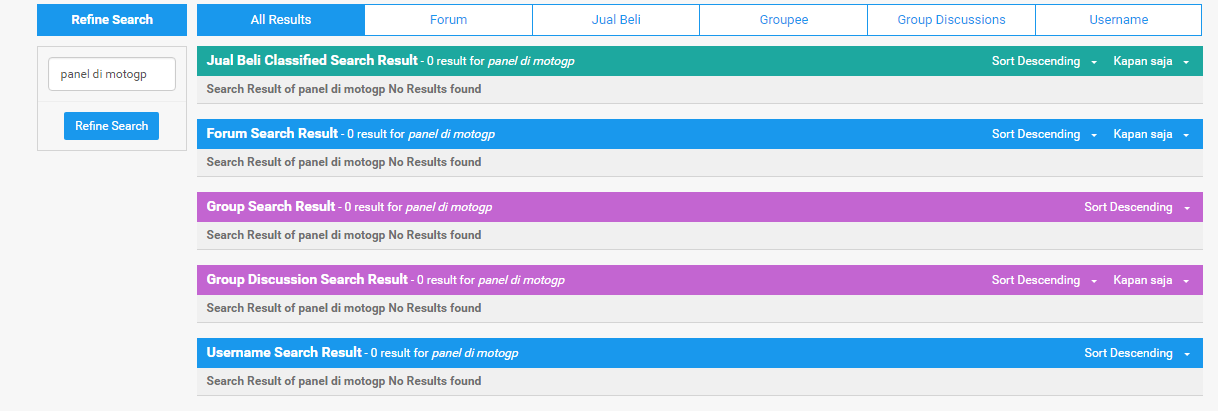The height and width of the screenshot is (411, 1218).
Task: Click No Results text under Forum Search Result
Action: [x=344, y=163]
